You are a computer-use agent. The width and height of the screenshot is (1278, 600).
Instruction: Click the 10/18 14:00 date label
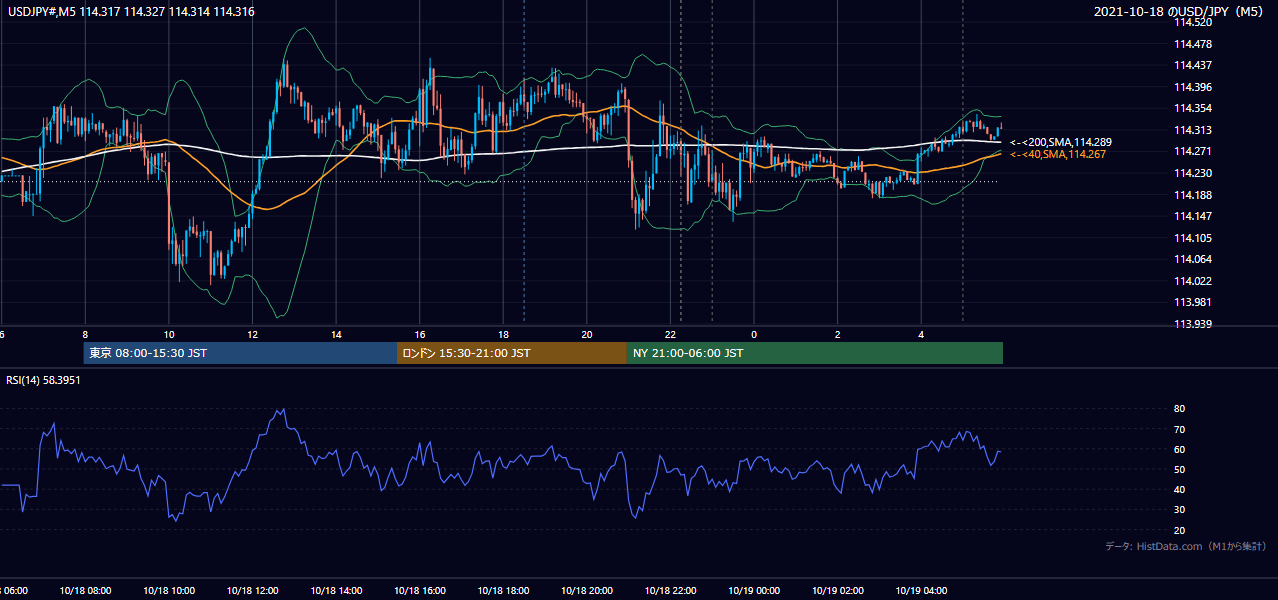[336, 591]
